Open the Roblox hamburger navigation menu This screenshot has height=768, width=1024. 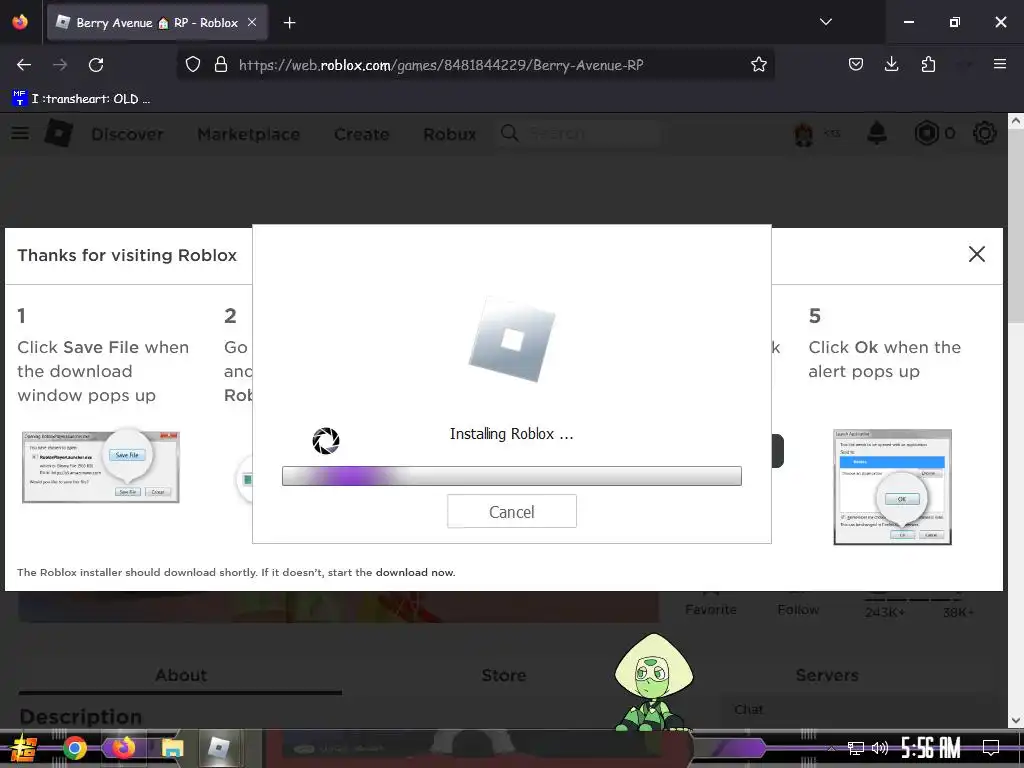tap(20, 133)
